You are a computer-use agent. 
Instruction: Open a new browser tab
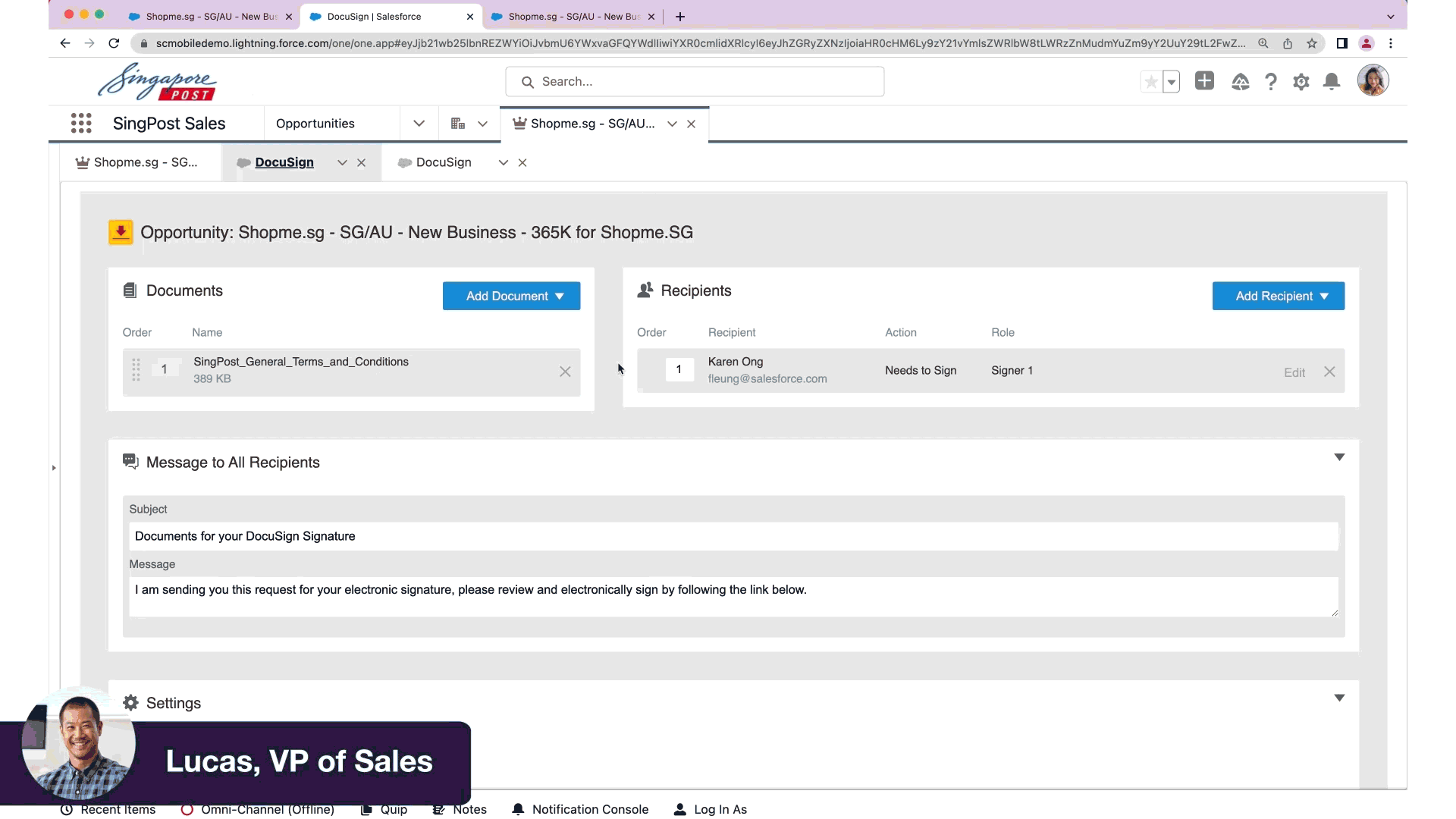pyautogui.click(x=680, y=17)
